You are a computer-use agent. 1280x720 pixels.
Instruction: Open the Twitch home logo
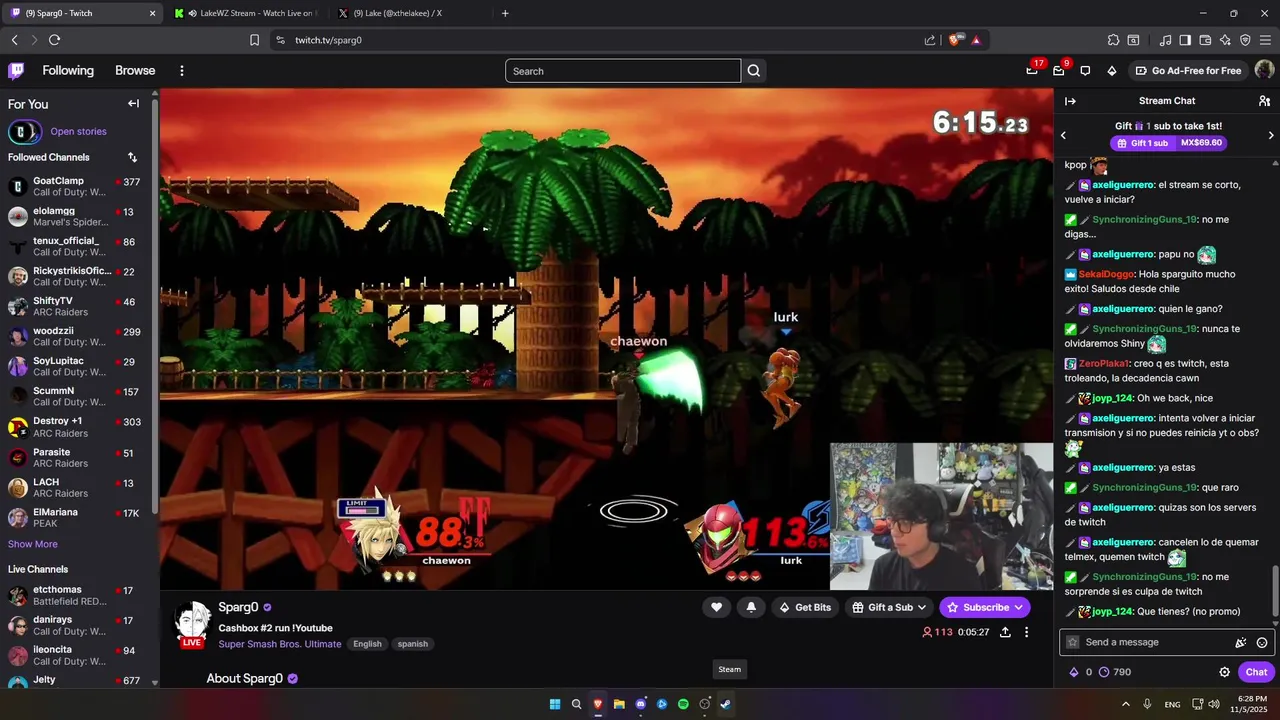(16, 71)
